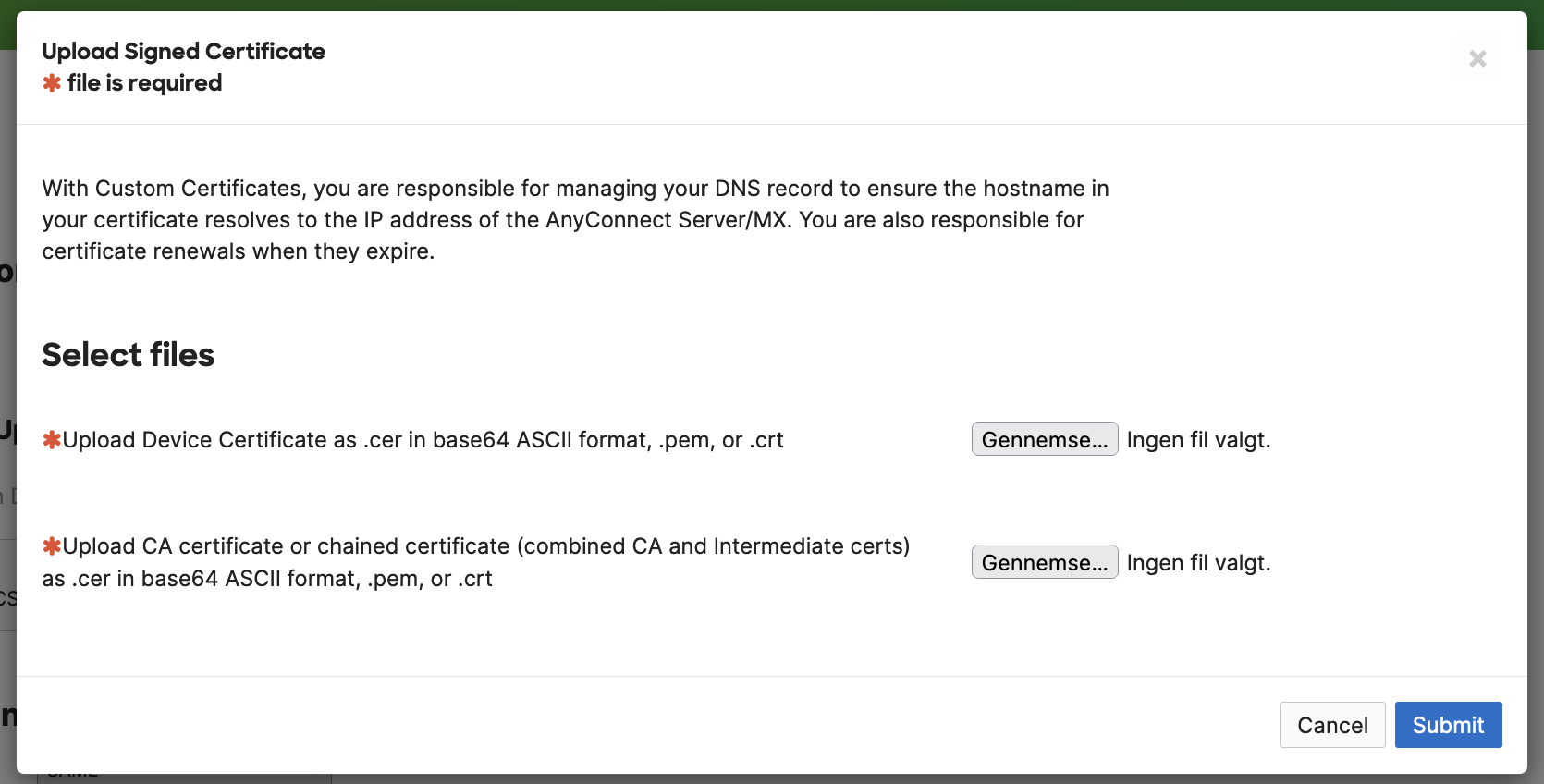
Task: Click the Custom Certificates description paragraph
Action: pyautogui.click(x=573, y=220)
